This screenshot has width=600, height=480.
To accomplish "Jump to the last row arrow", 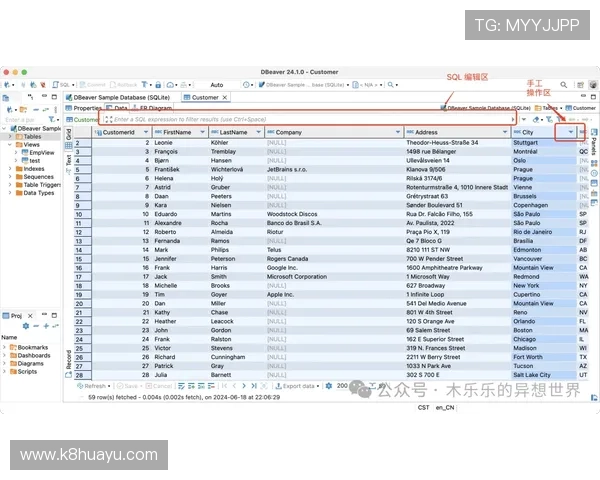I will pyautogui.click(x=254, y=386).
